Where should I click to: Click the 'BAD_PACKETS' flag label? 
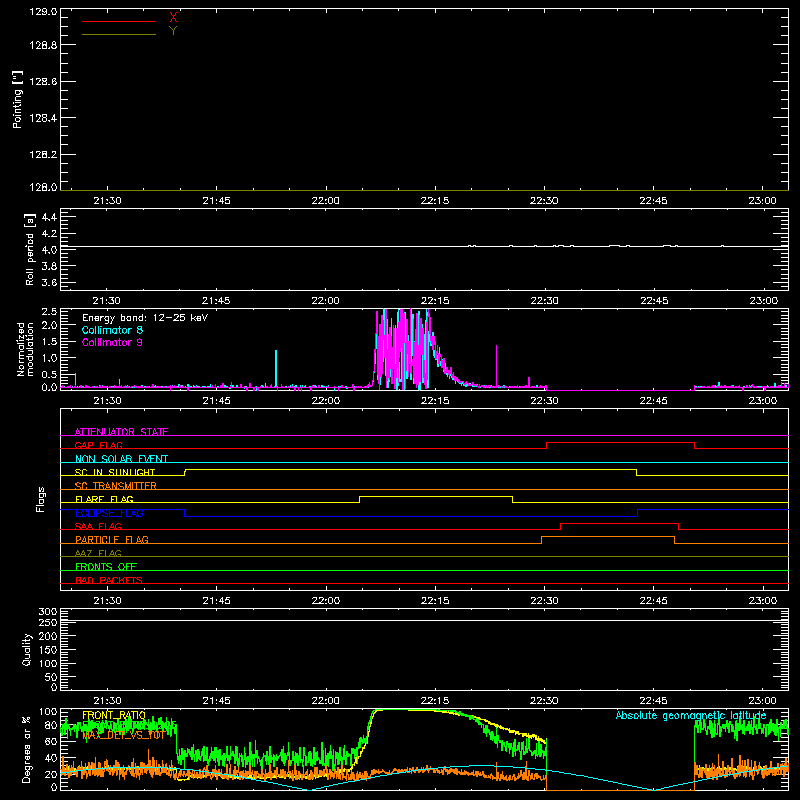tap(109, 580)
